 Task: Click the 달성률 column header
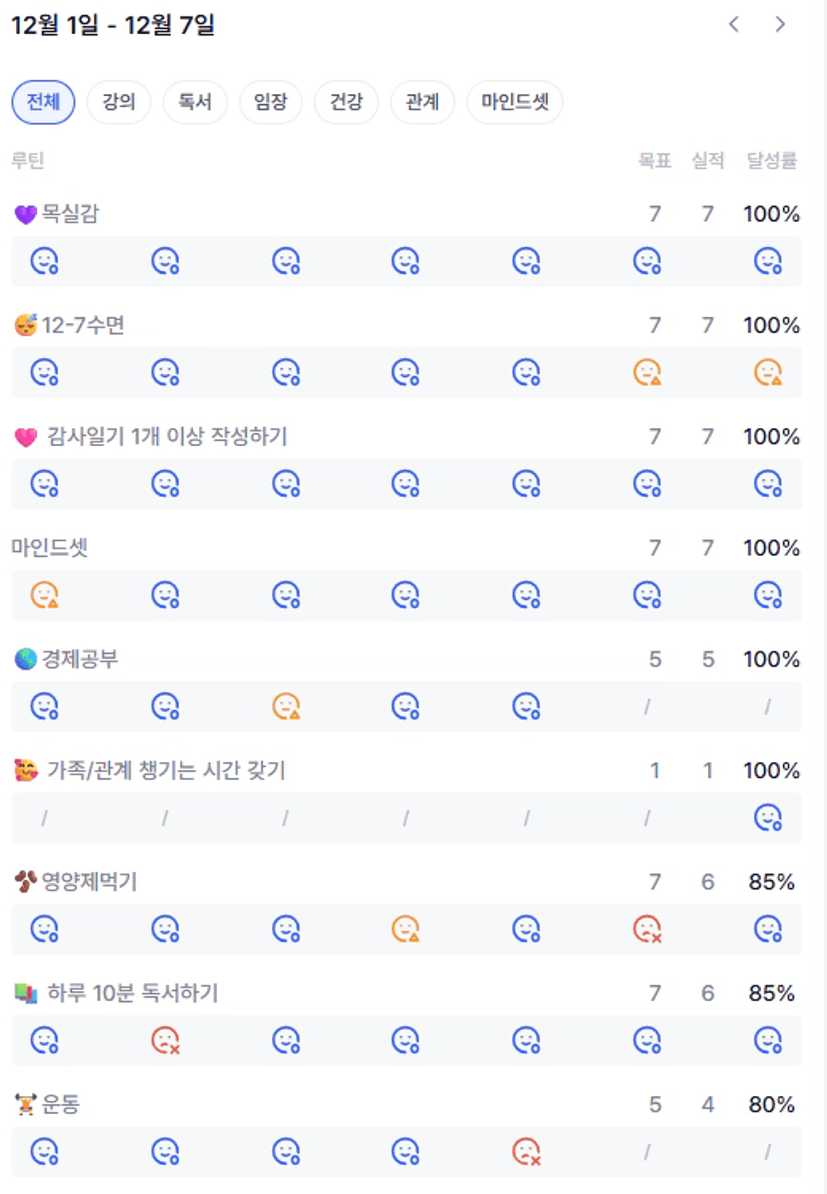771,161
